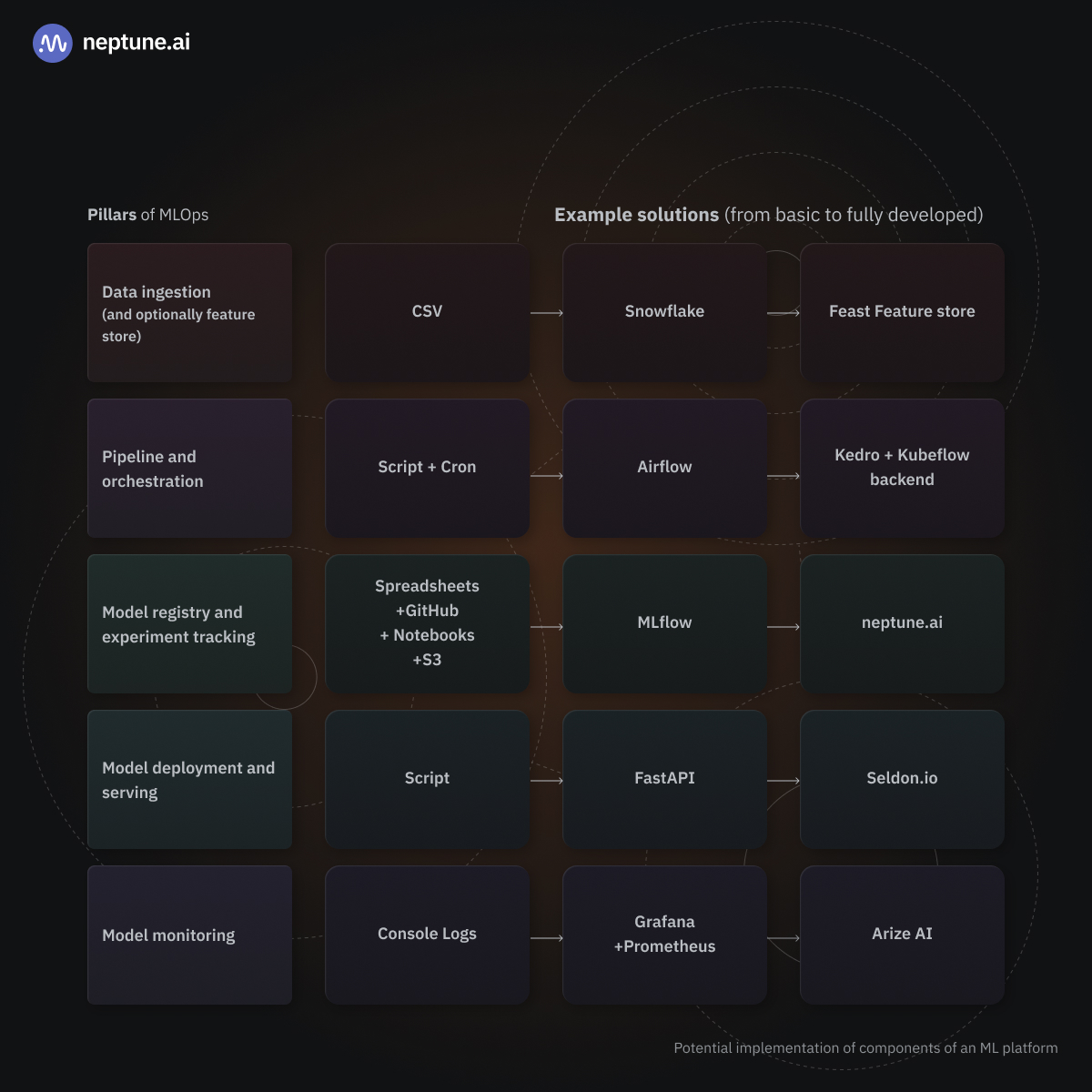Select the Model monitoring pillar card
The width and height of the screenshot is (1092, 1092).
189,935
